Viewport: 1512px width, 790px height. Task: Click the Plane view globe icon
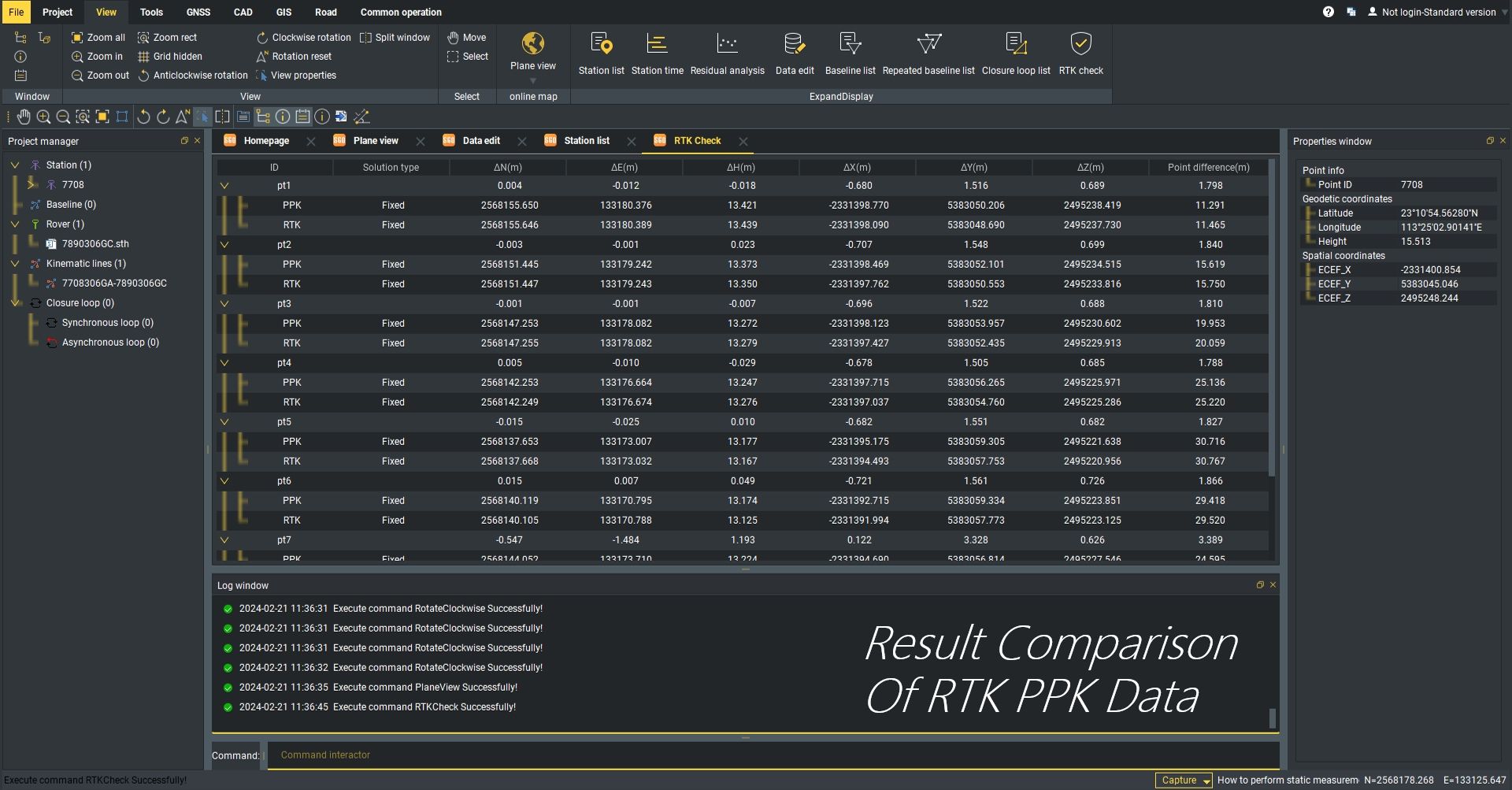pos(533,43)
